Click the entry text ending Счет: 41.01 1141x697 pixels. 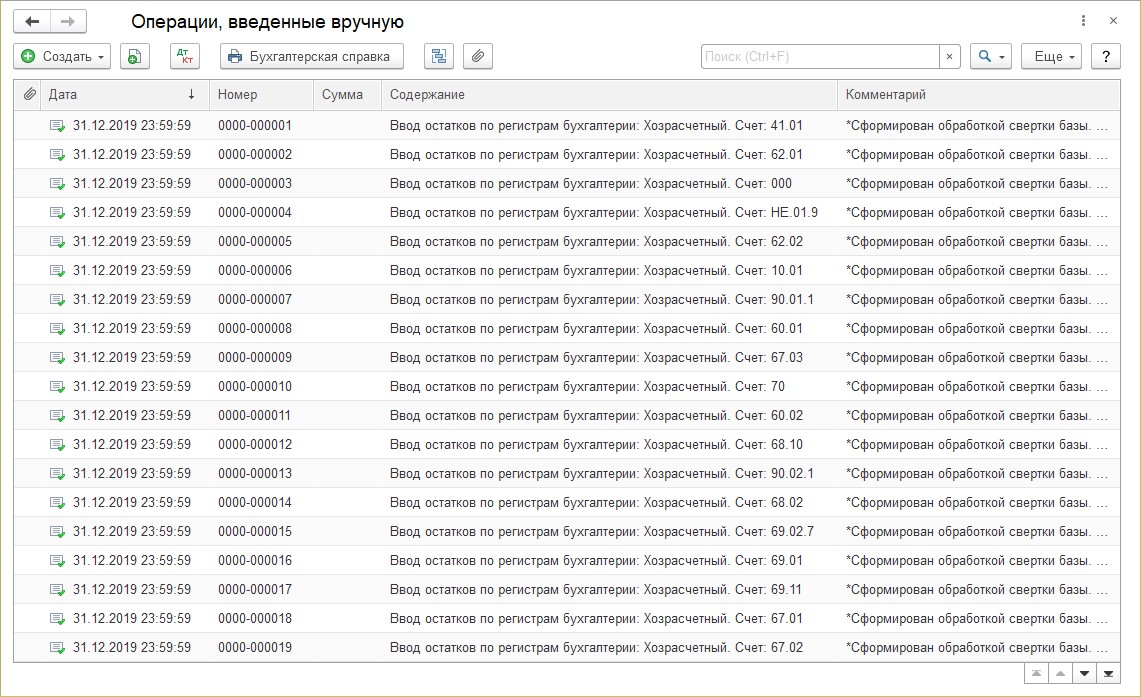click(596, 125)
